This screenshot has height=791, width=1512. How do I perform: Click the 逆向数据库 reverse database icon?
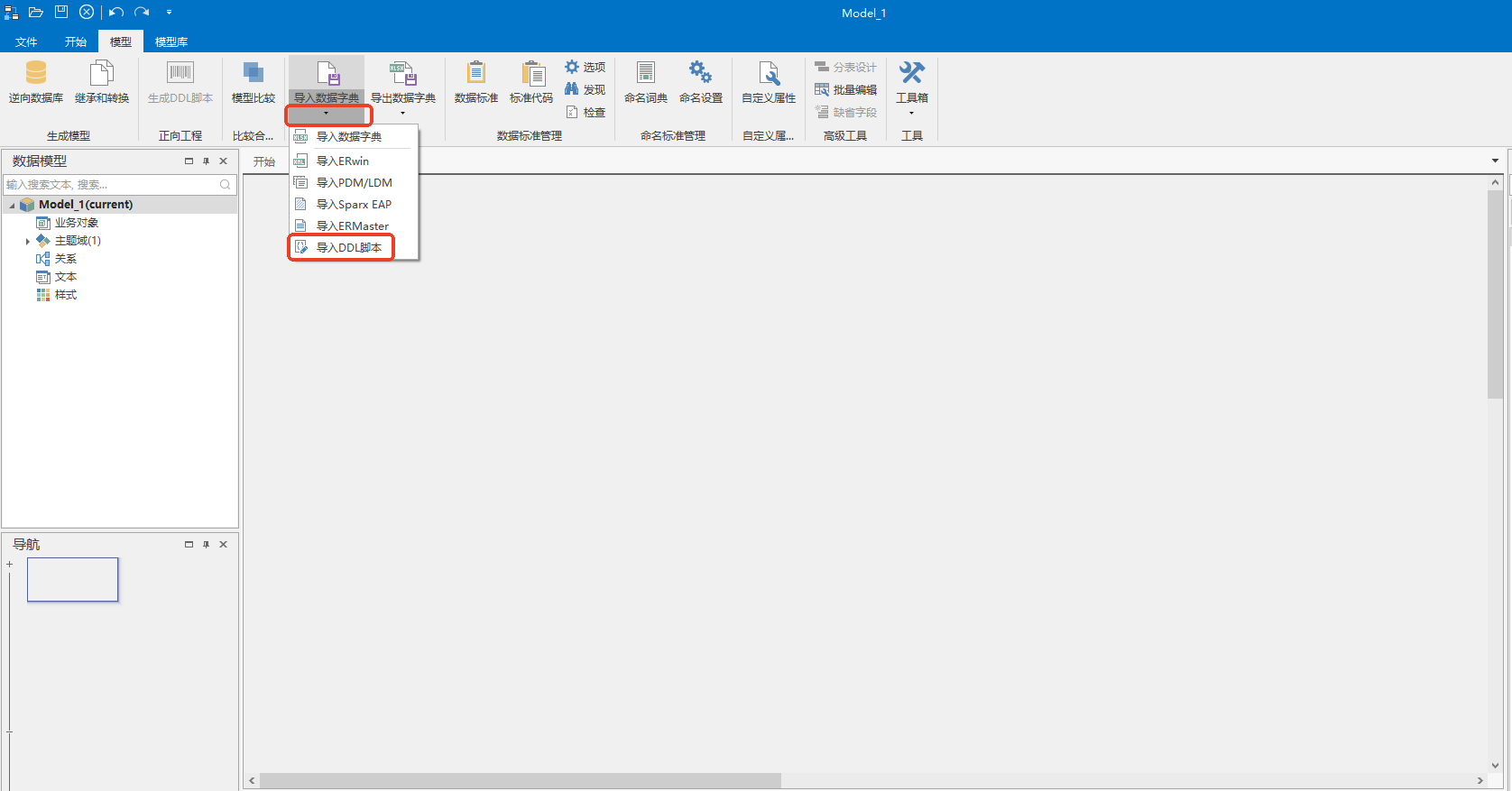(x=36, y=73)
